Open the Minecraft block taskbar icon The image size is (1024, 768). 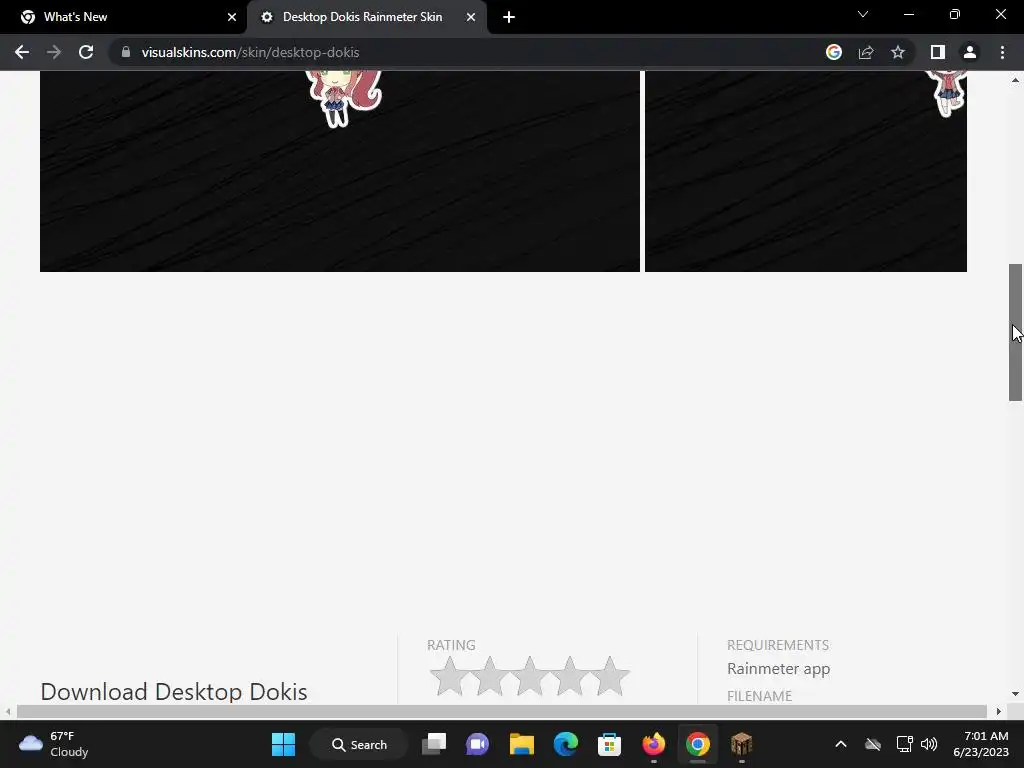click(741, 744)
